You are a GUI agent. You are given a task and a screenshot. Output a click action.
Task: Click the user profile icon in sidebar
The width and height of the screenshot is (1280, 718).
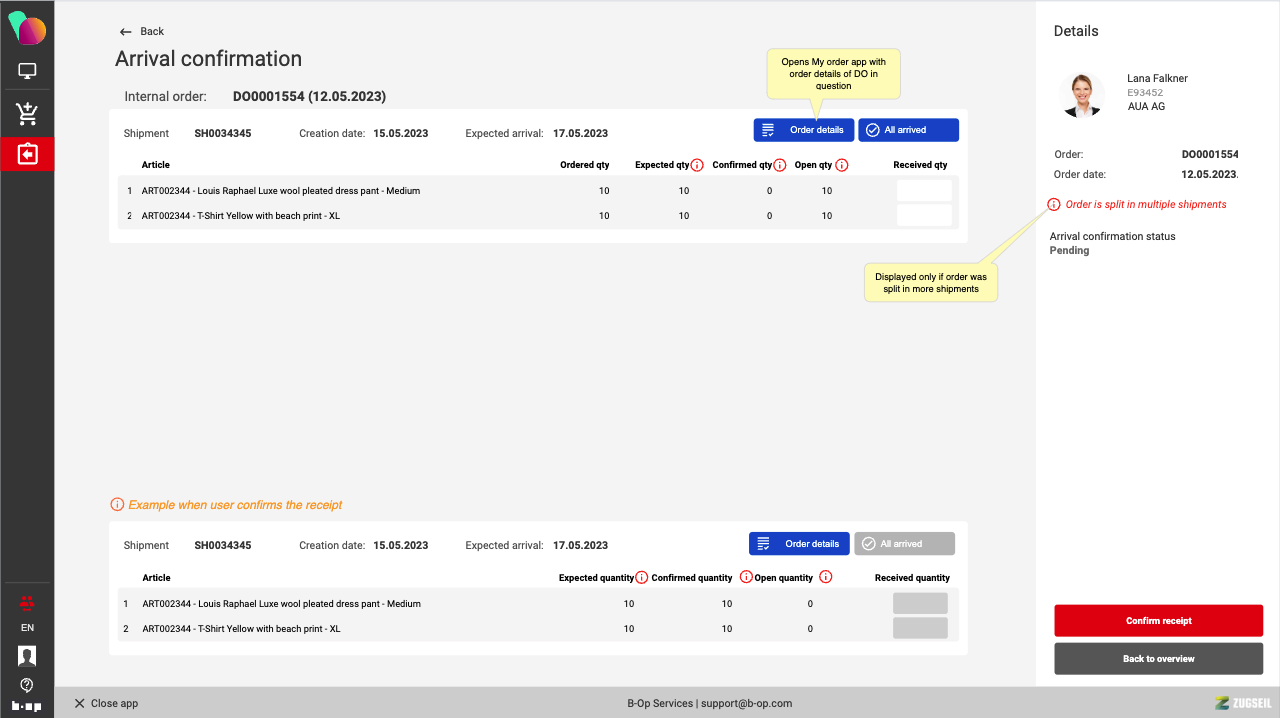click(x=27, y=656)
